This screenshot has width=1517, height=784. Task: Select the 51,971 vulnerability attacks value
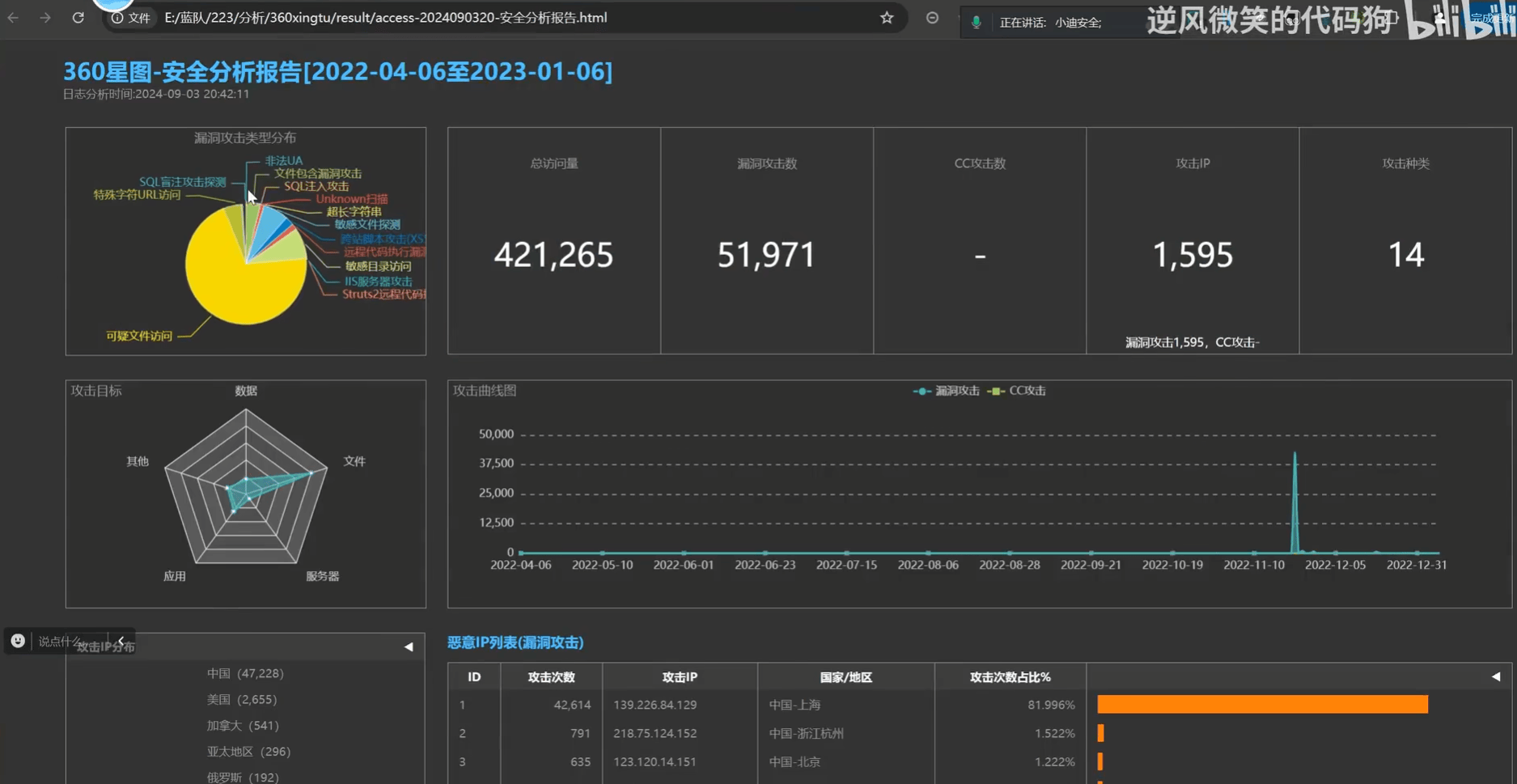click(x=766, y=256)
